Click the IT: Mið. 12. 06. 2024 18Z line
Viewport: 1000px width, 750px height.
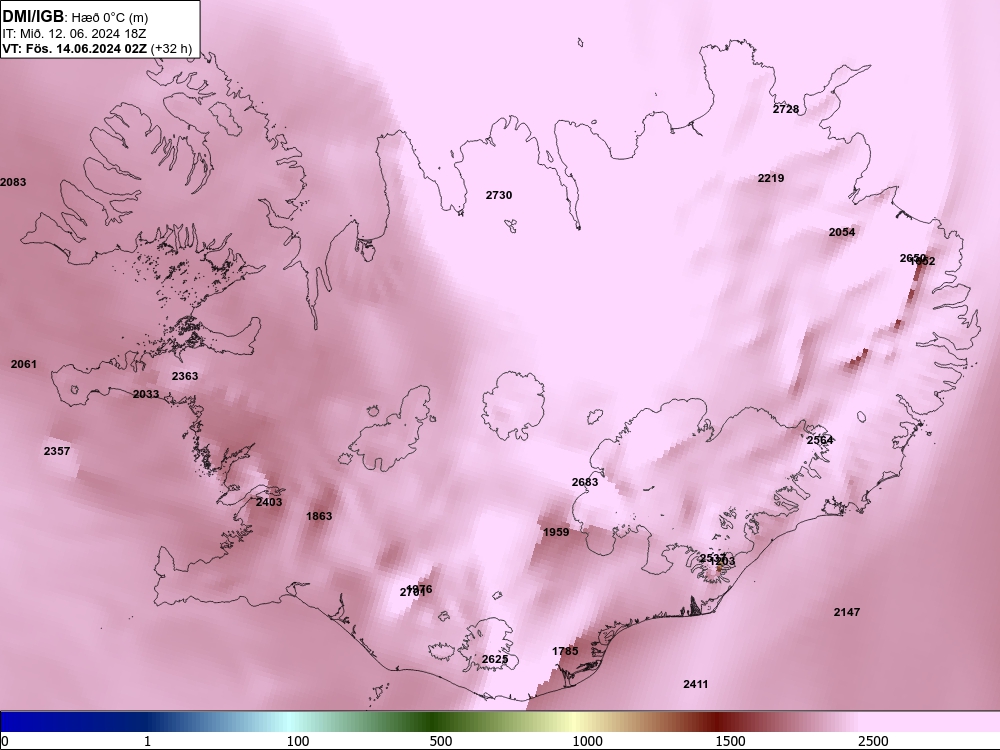tap(75, 34)
